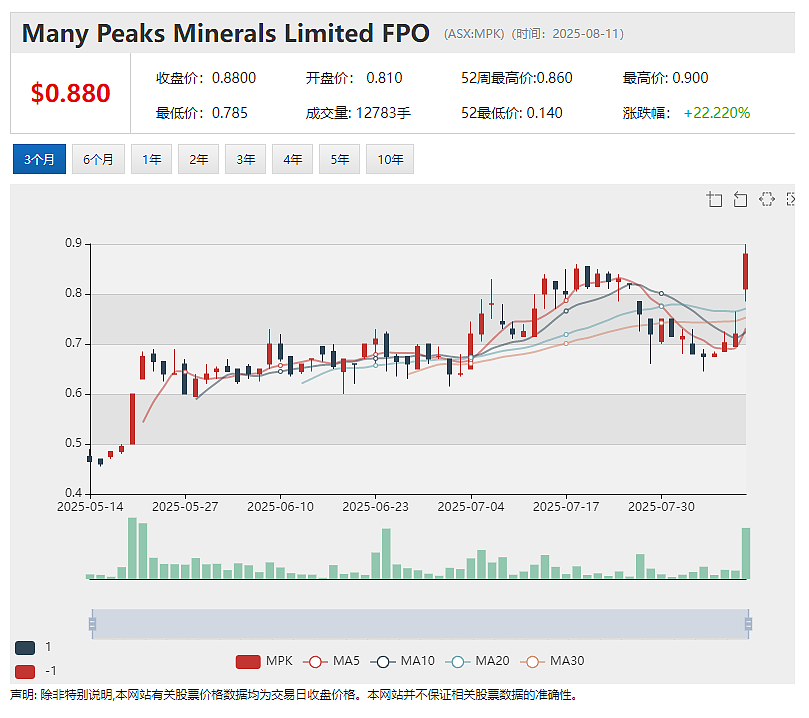The height and width of the screenshot is (718, 809).
Task: Toggle the MA10 line in legend
Action: pos(402,661)
